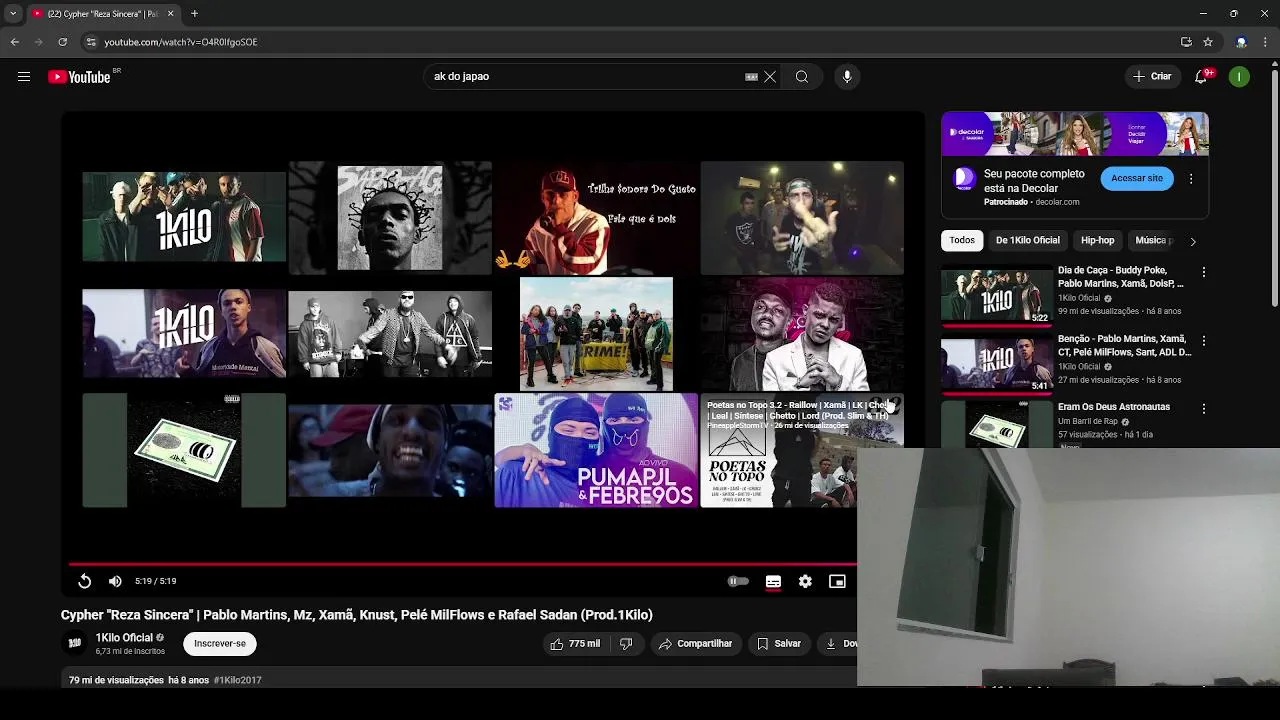Save video with Salvar button
1280x720 pixels.
[x=779, y=644]
